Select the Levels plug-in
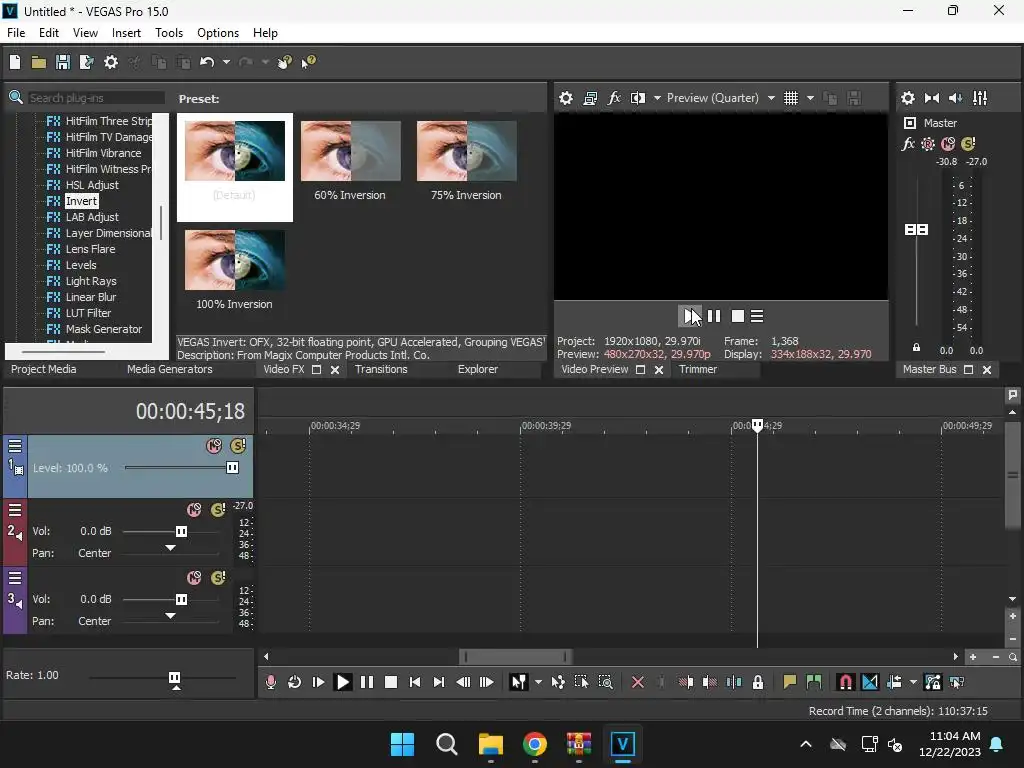The height and width of the screenshot is (768, 1024). click(81, 265)
